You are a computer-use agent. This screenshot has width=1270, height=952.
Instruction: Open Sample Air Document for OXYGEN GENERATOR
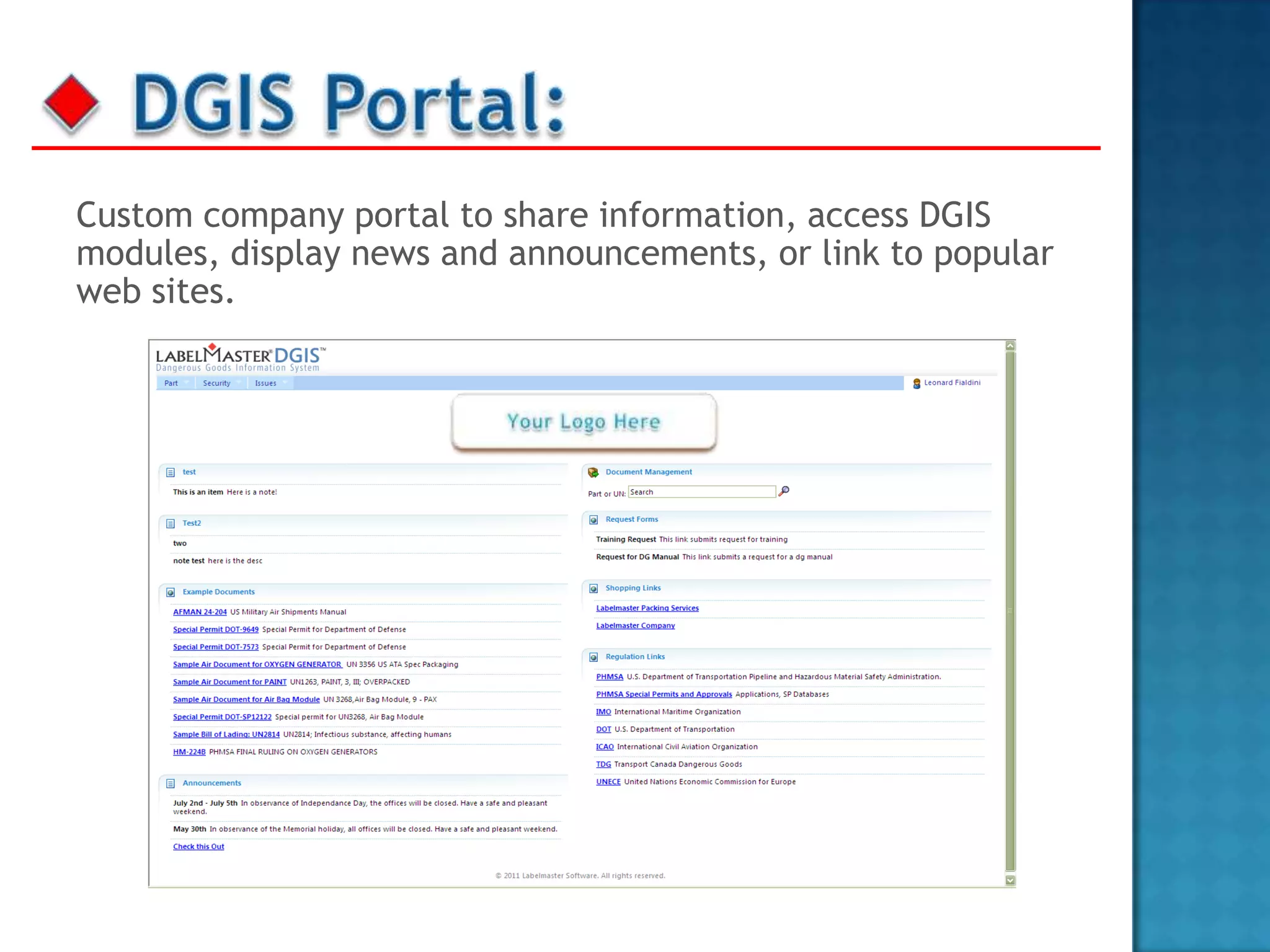click(257, 664)
